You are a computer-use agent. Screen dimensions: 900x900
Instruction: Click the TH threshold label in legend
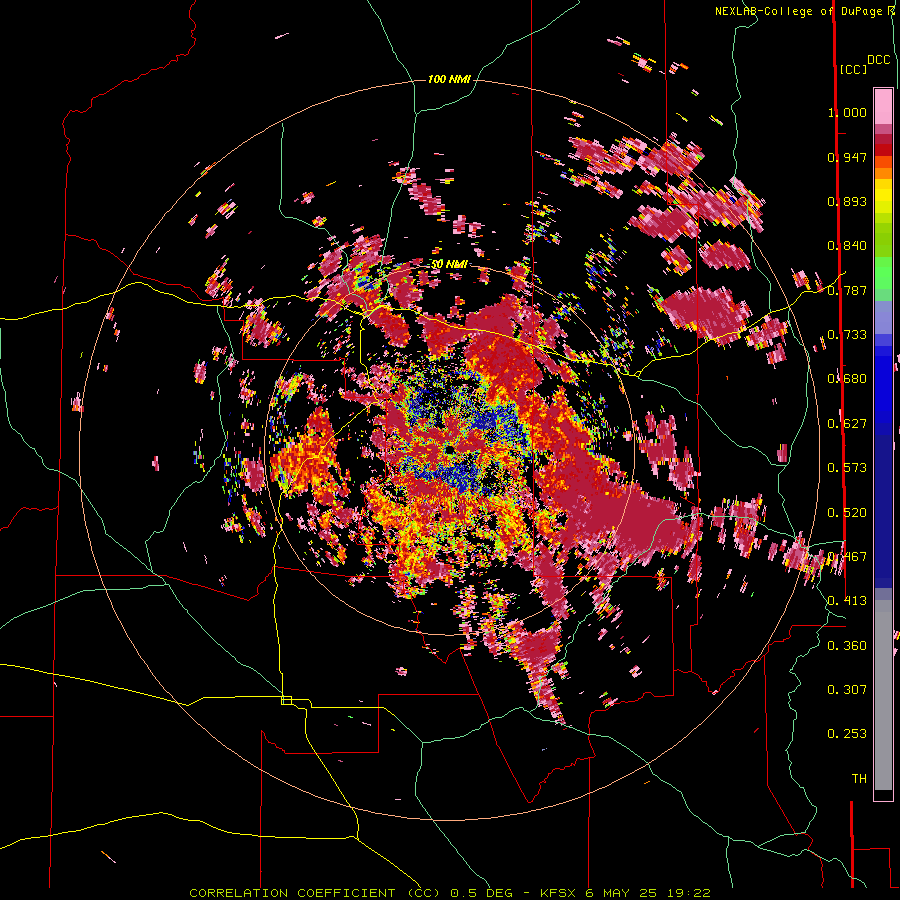pos(859,779)
